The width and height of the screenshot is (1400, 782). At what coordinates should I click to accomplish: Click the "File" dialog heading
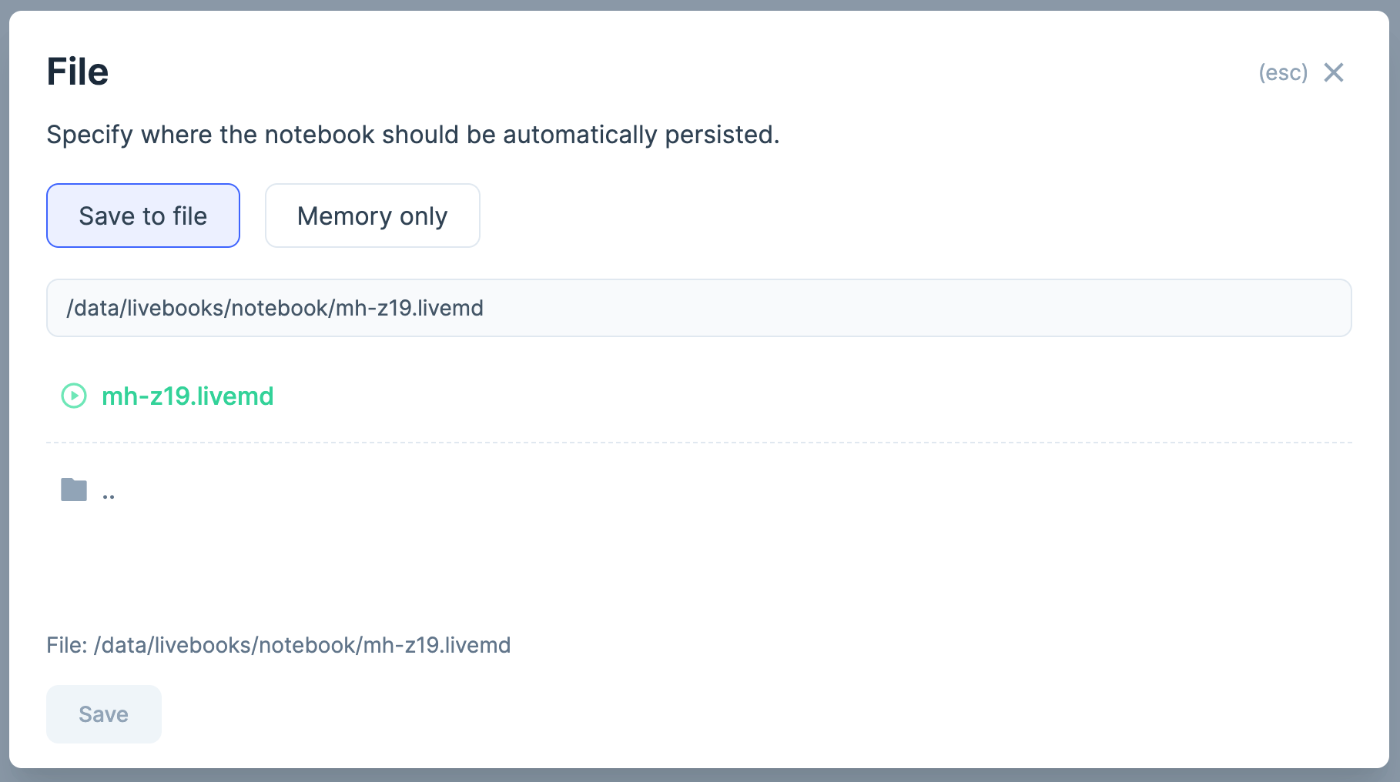tap(78, 72)
